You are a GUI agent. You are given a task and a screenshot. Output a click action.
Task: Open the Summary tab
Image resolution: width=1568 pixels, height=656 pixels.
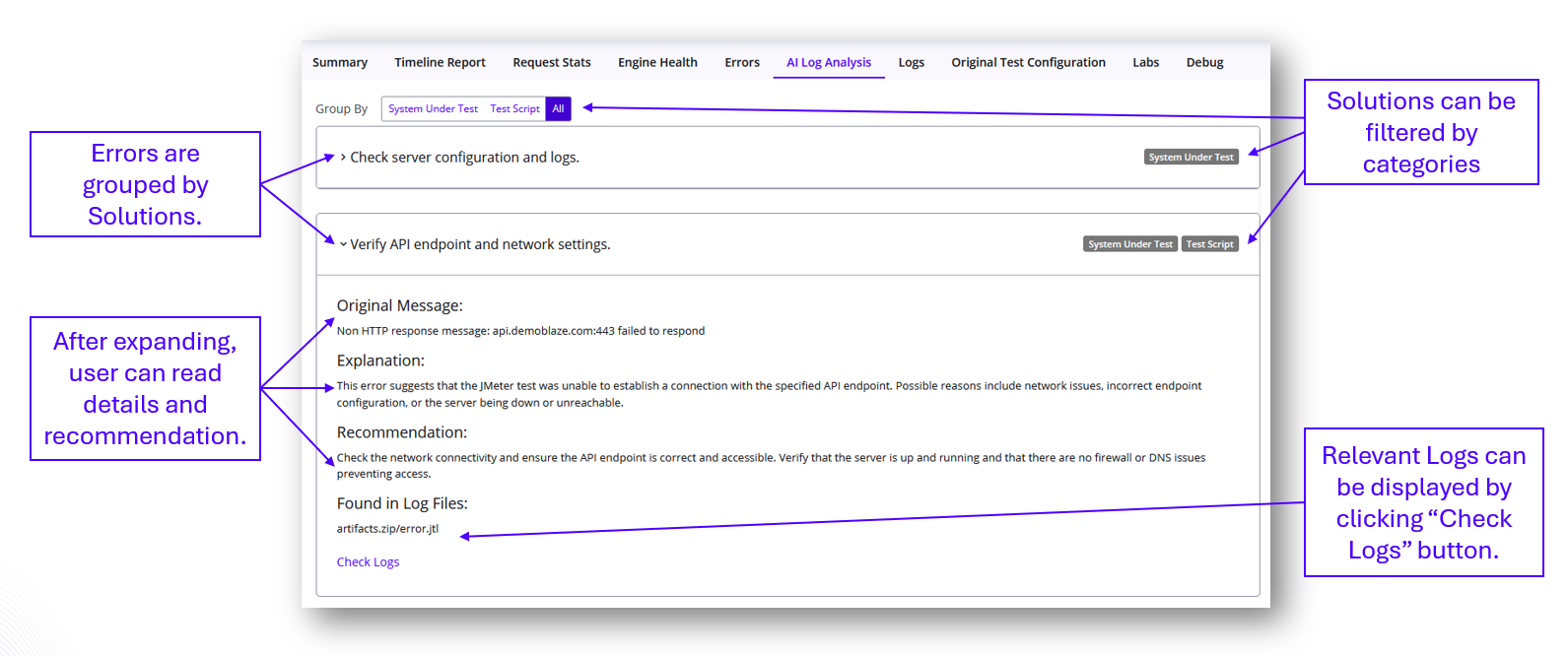tap(340, 62)
